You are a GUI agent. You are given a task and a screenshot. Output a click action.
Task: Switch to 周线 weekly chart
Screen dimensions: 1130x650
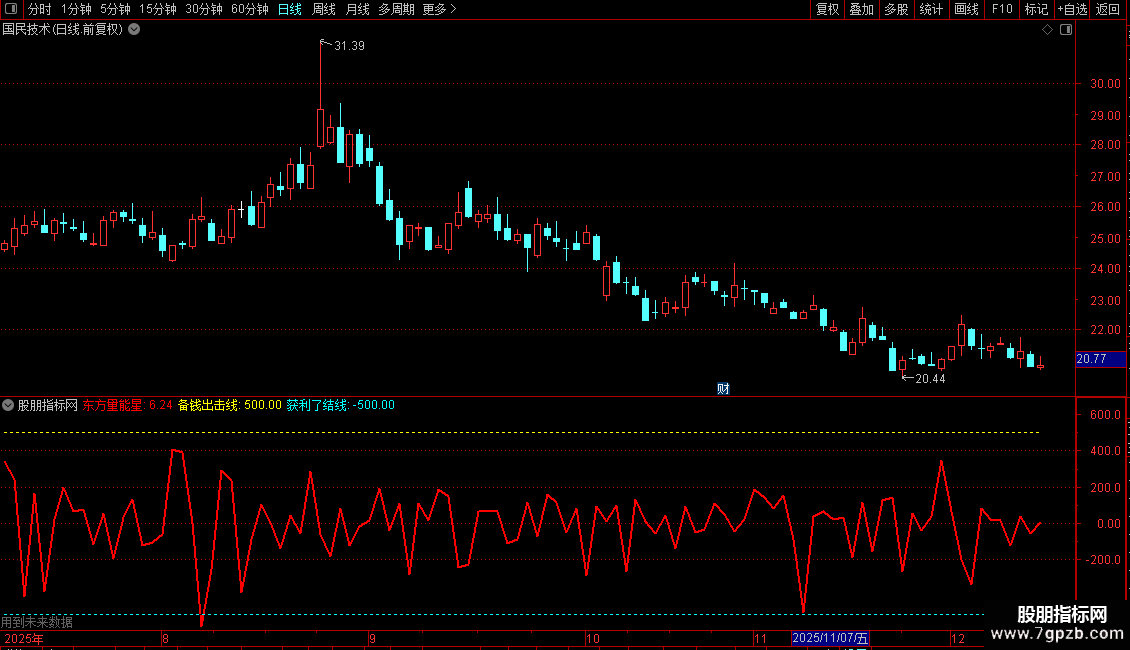click(x=324, y=9)
